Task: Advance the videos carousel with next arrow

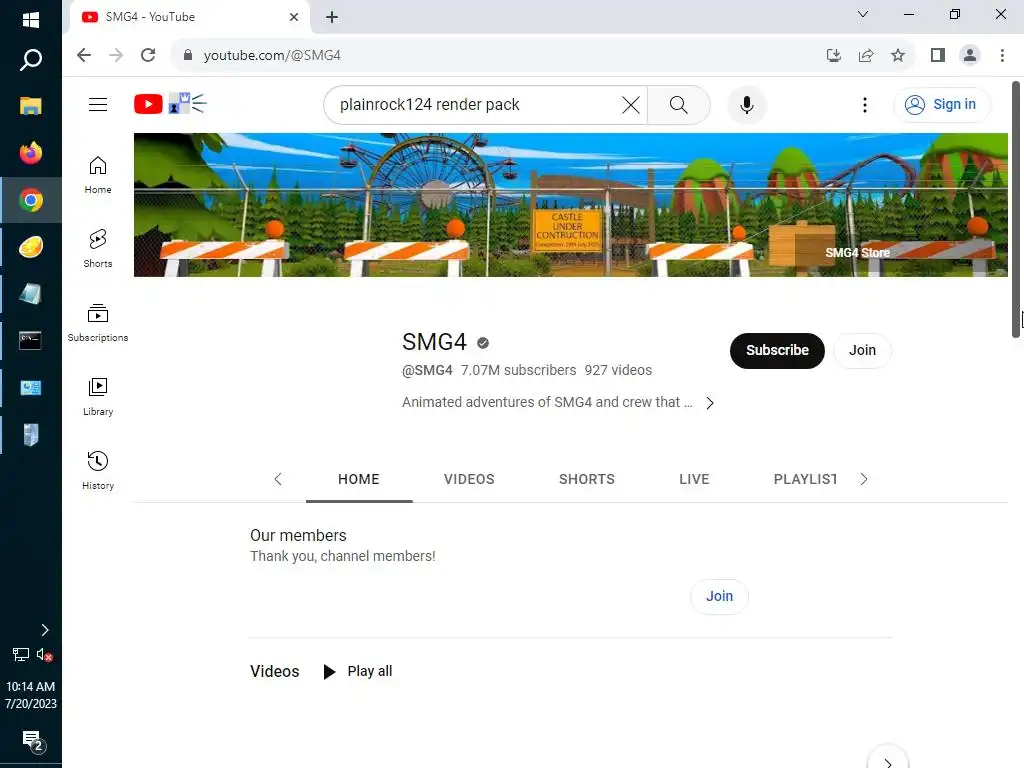Action: click(x=888, y=761)
